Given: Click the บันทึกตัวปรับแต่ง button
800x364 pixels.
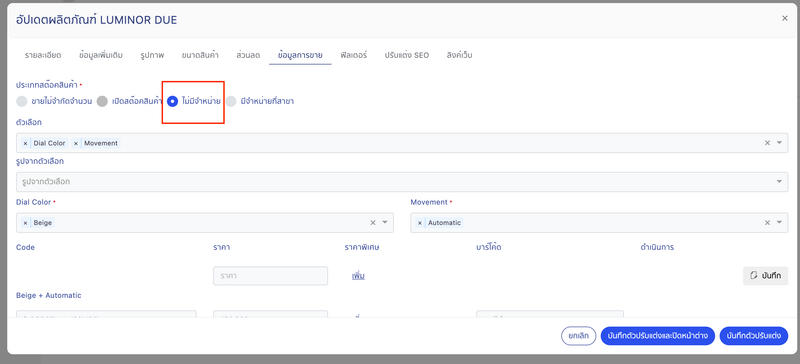Looking at the screenshot, I should (x=754, y=336).
